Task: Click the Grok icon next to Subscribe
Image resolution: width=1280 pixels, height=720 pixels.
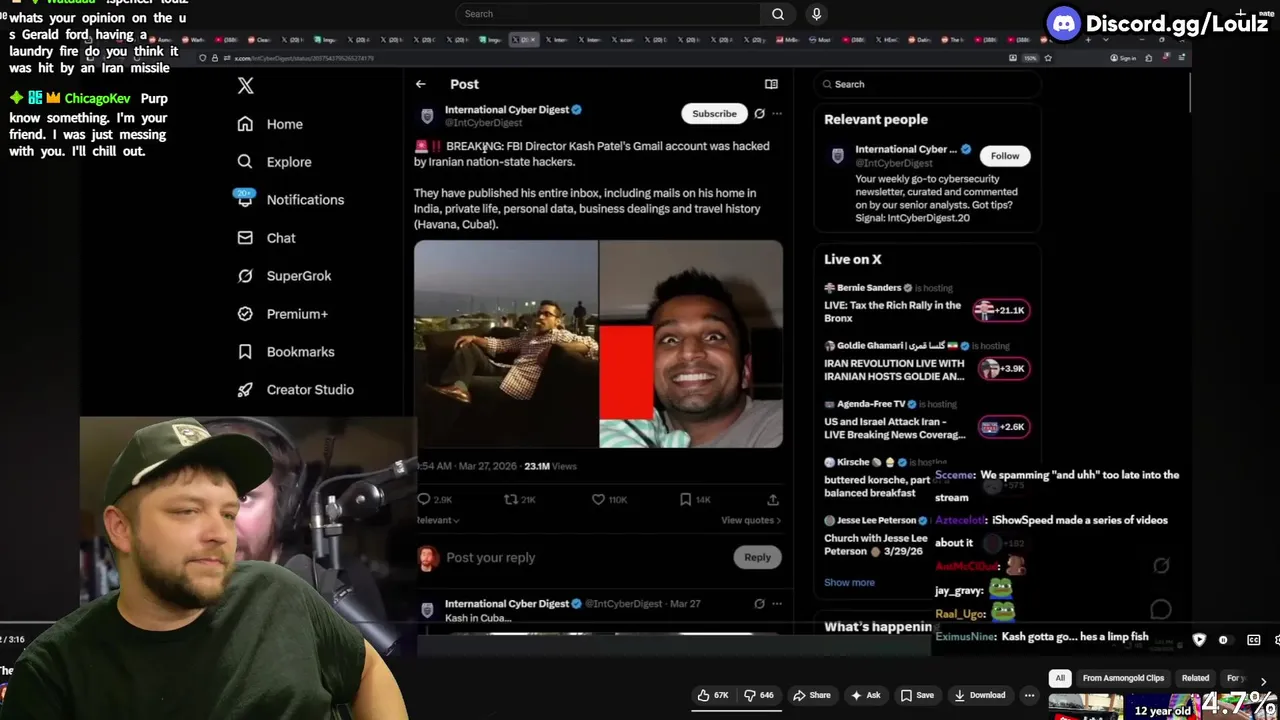Action: tap(759, 114)
